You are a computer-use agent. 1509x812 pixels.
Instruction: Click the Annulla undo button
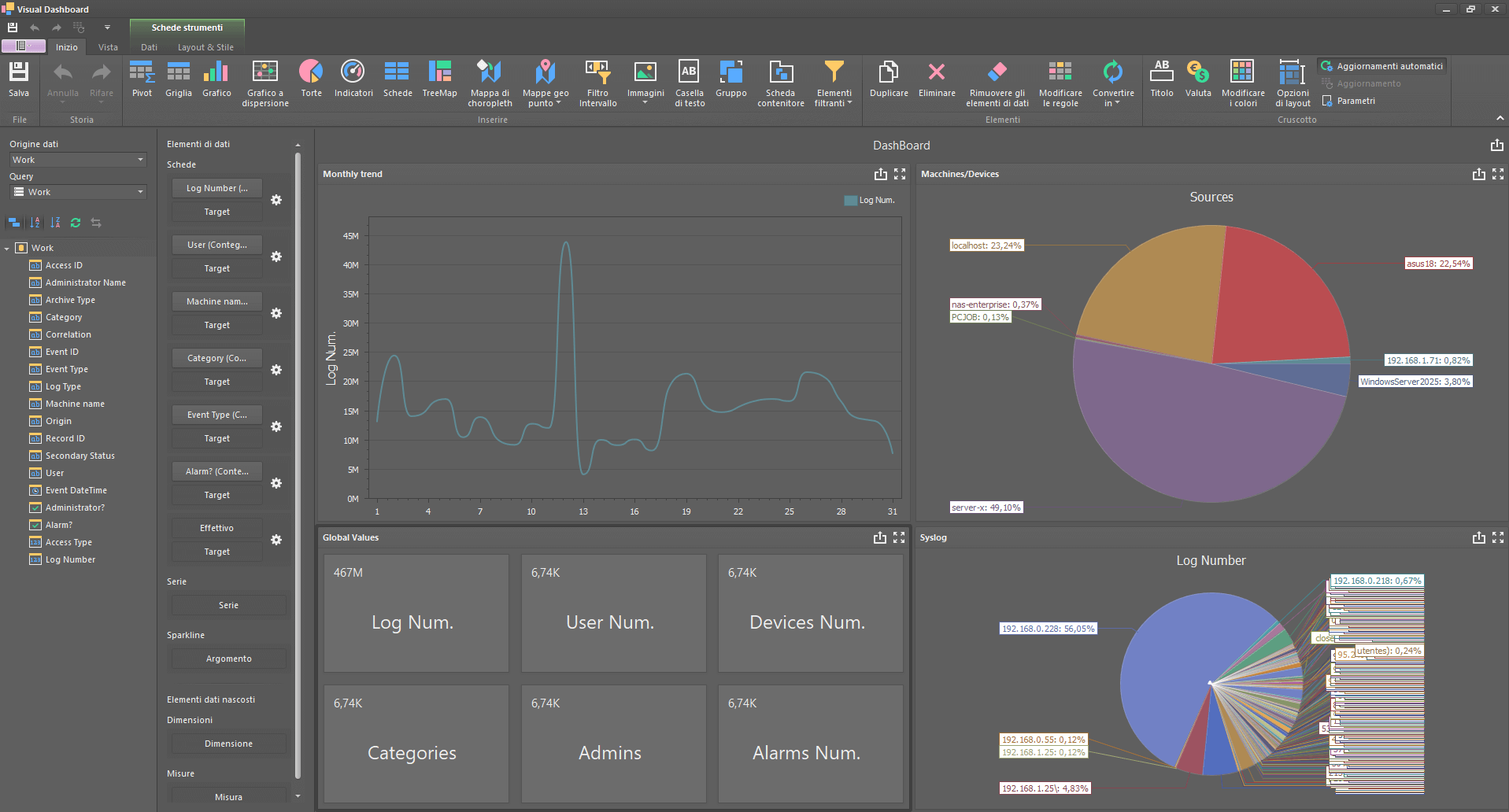[63, 79]
